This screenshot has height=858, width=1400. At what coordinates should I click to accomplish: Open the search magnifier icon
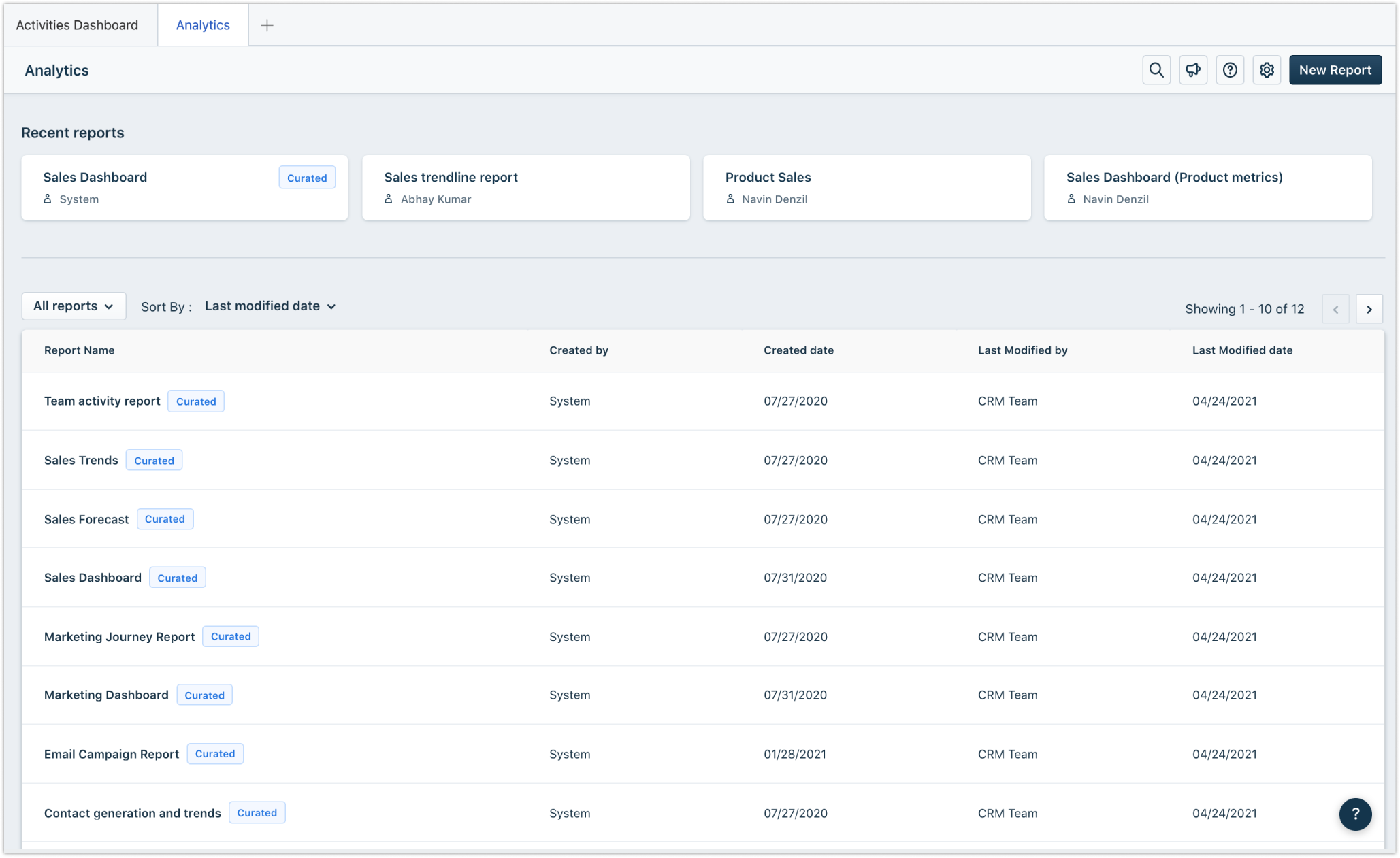pyautogui.click(x=1156, y=70)
